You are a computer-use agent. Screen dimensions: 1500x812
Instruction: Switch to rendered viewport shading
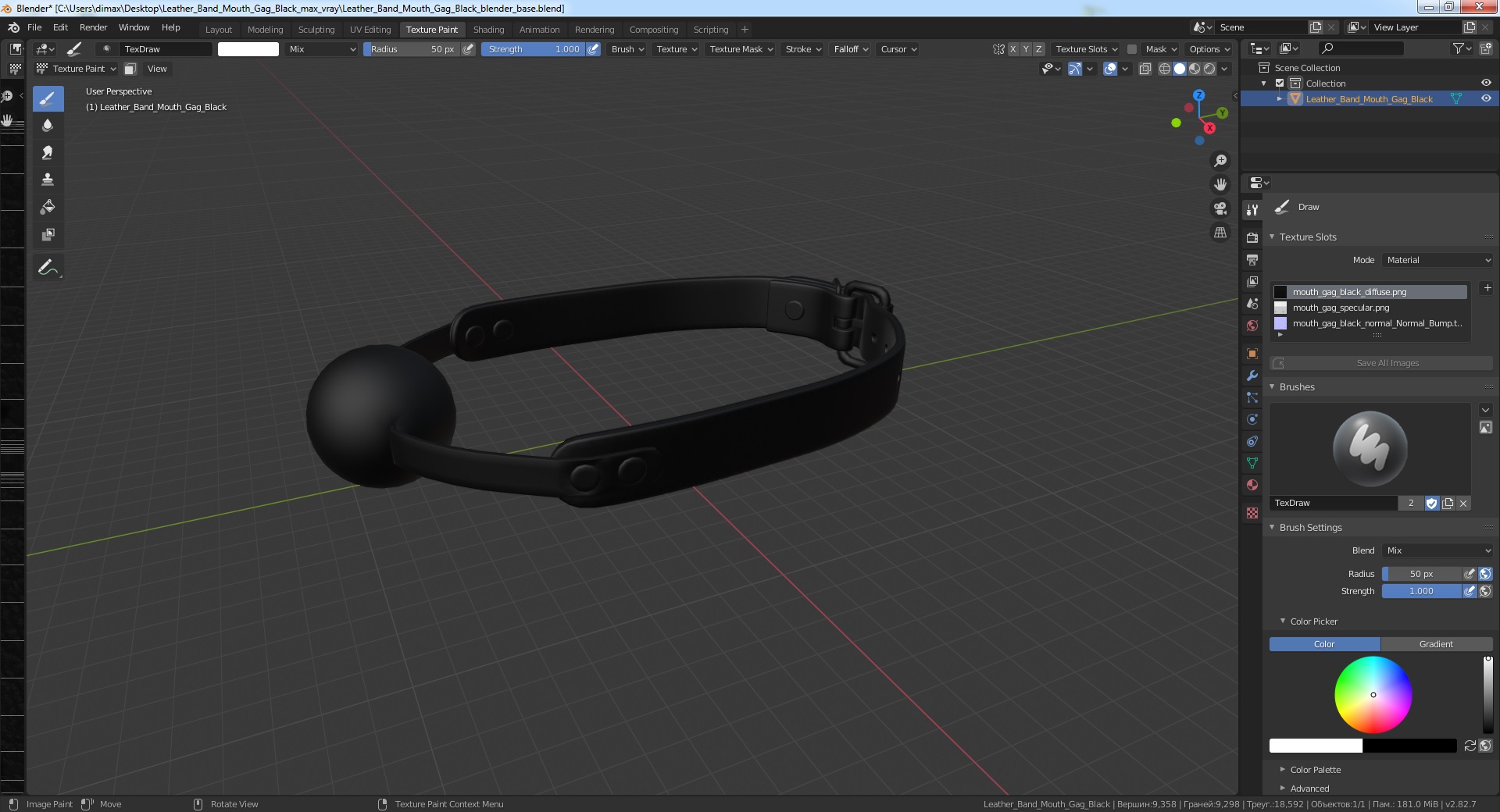[x=1209, y=69]
